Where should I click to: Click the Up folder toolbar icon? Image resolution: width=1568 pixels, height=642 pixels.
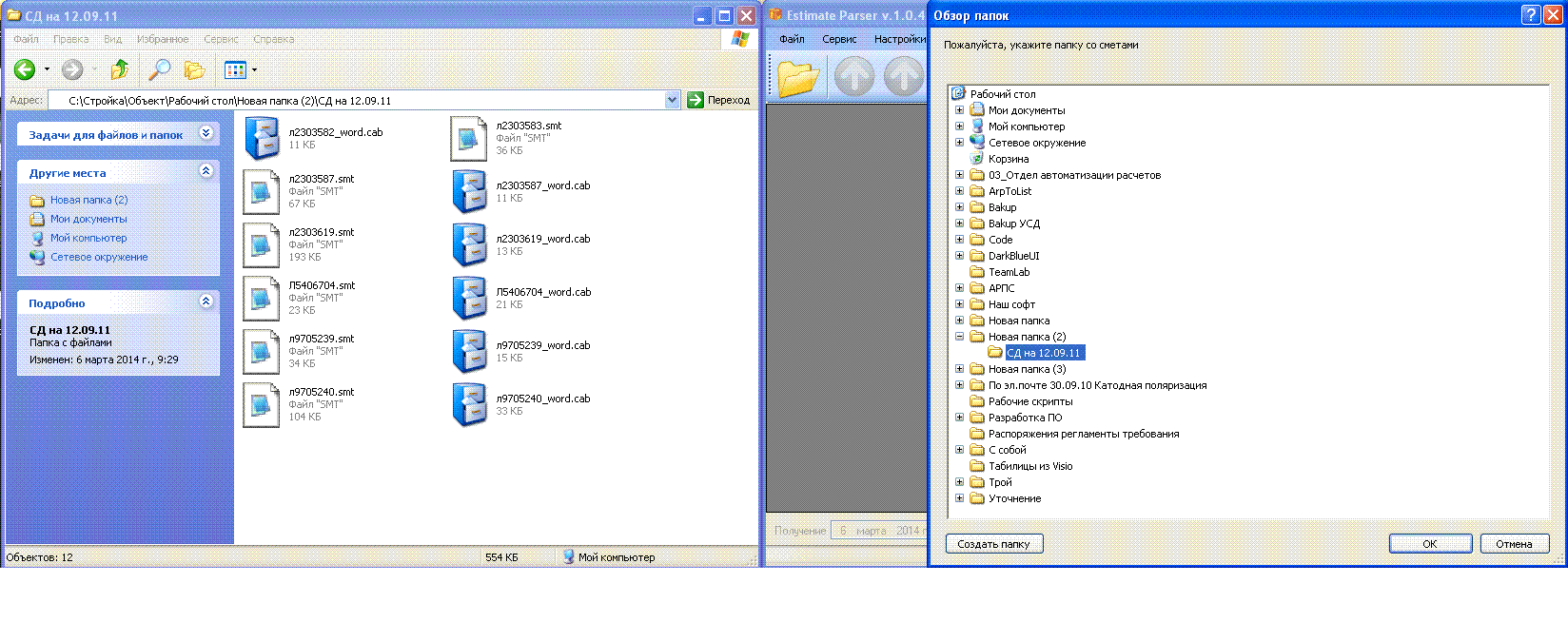click(120, 69)
